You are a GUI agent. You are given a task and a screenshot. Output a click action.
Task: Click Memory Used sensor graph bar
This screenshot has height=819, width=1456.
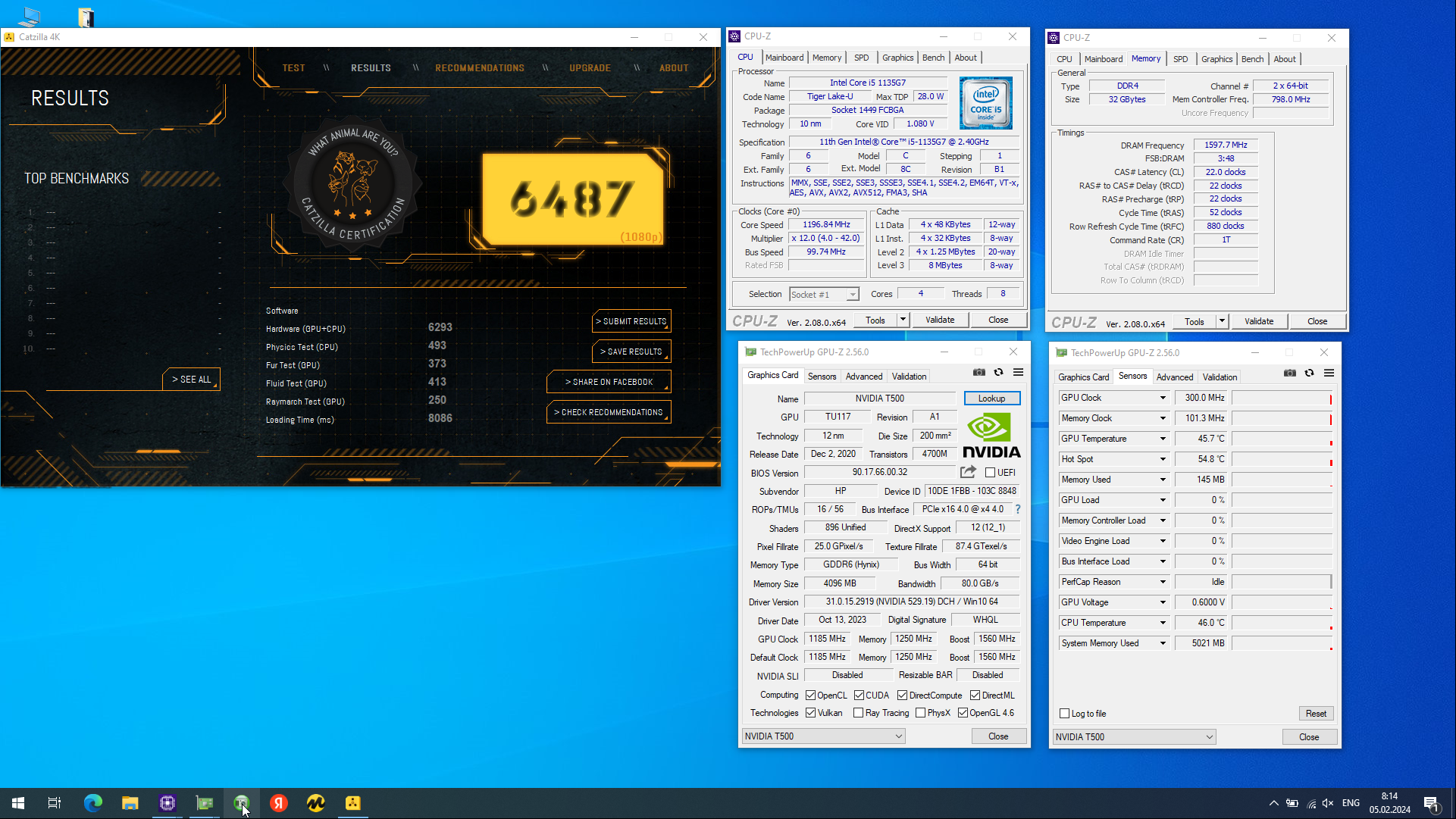tap(1282, 480)
